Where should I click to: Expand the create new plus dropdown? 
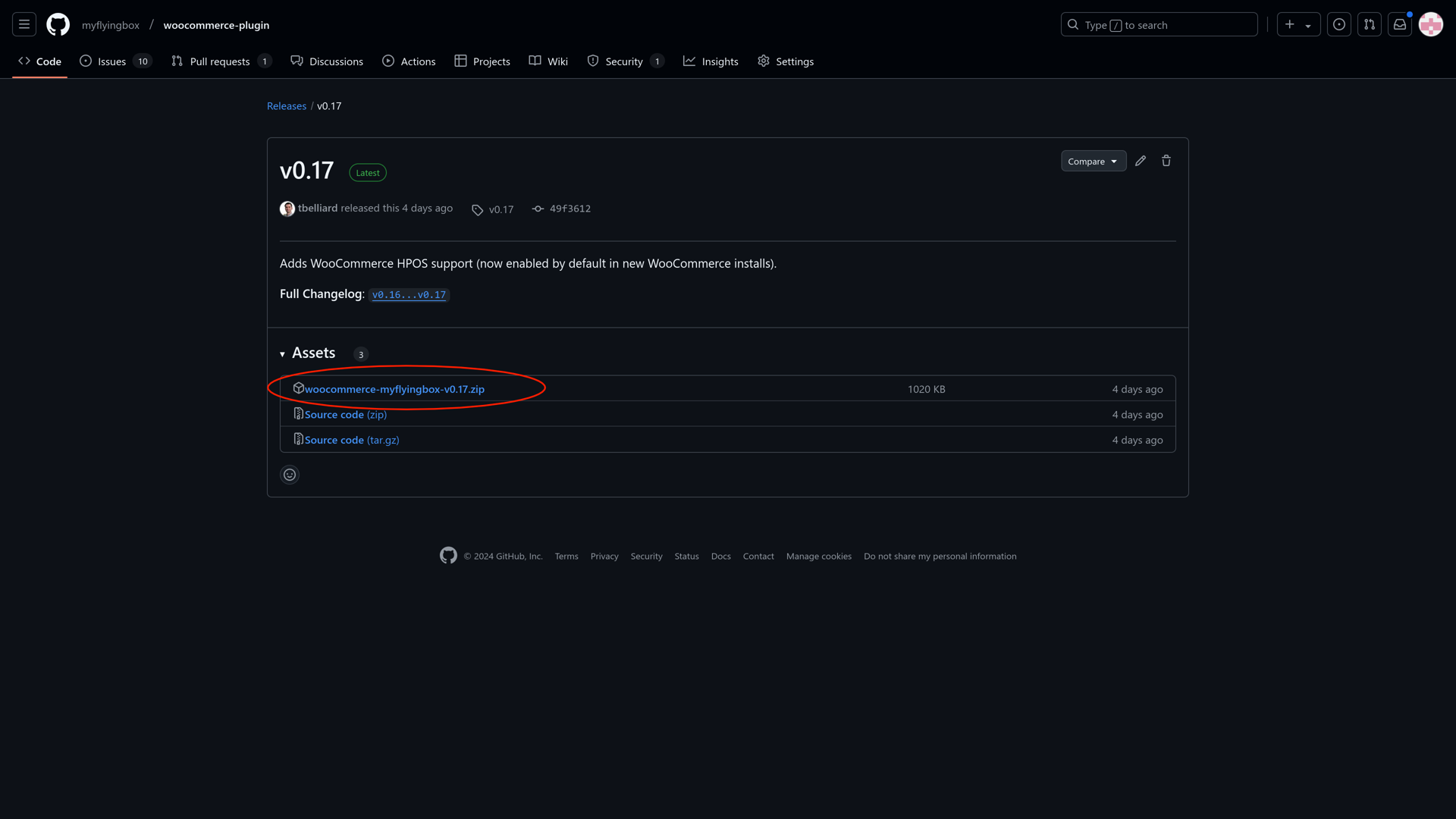pyautogui.click(x=1298, y=25)
